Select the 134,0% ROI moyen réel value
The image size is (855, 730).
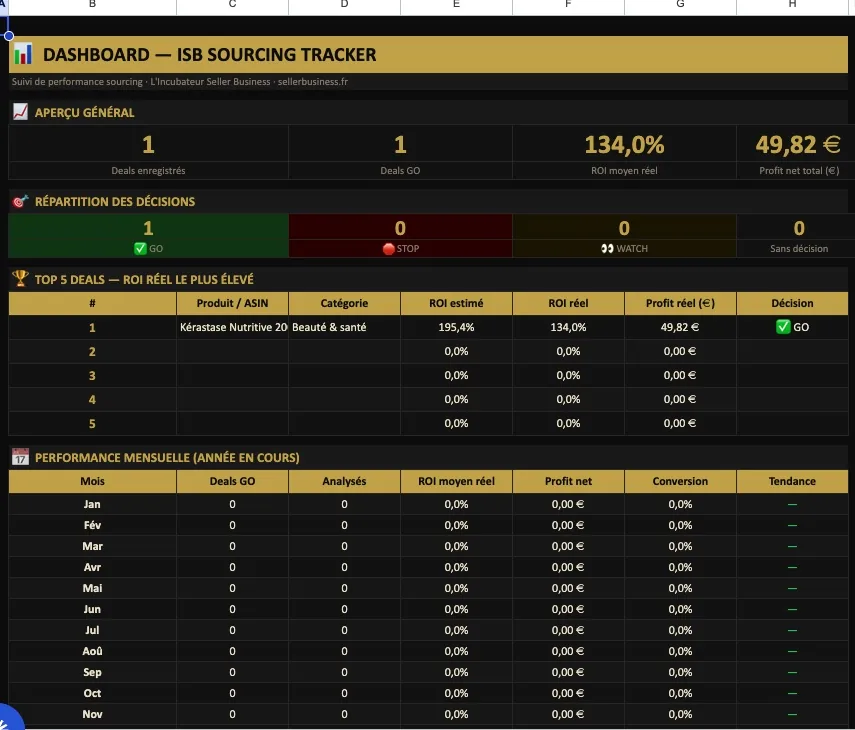(624, 144)
